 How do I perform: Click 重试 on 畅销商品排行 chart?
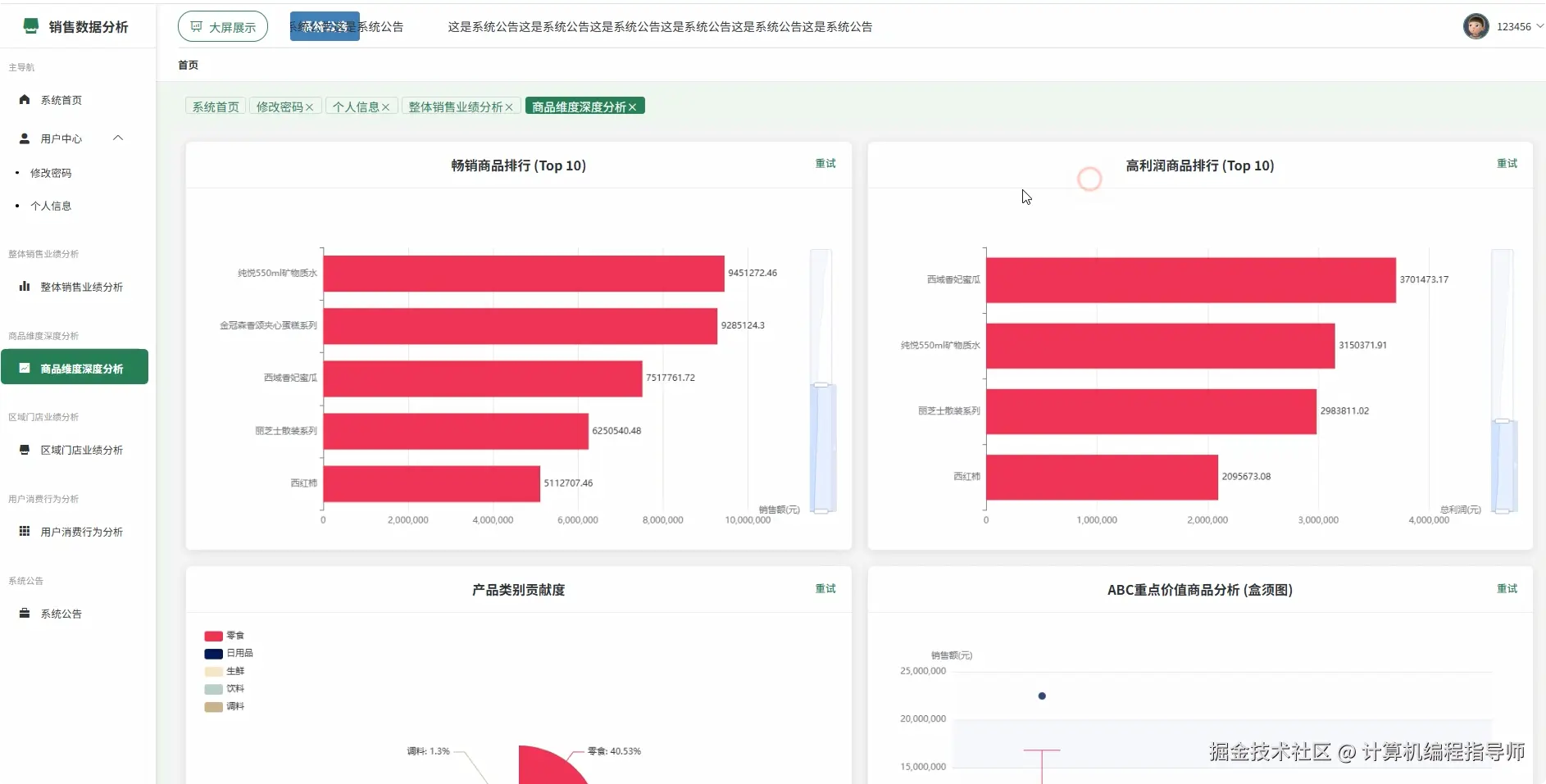point(825,164)
